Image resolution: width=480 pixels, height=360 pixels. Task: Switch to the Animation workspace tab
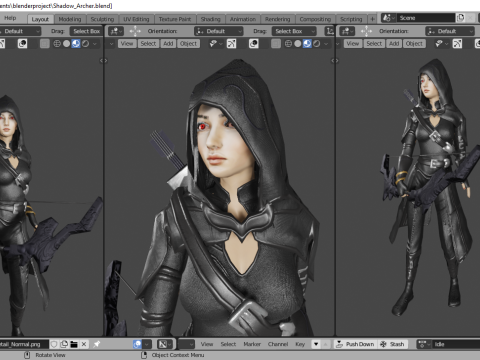[x=243, y=19]
